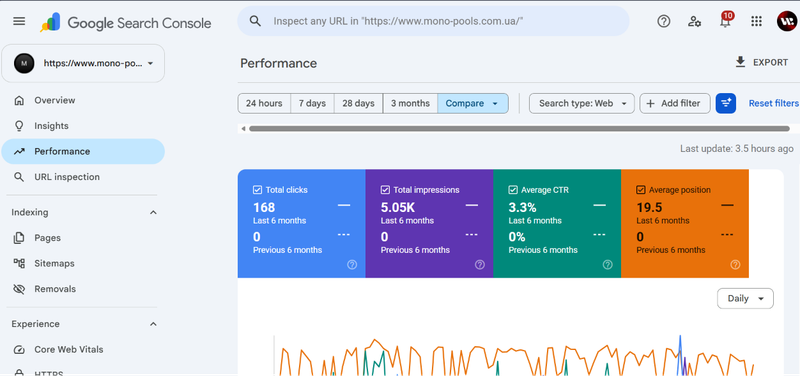800x376 pixels.
Task: Open the property selector dropdown
Action: coord(83,63)
